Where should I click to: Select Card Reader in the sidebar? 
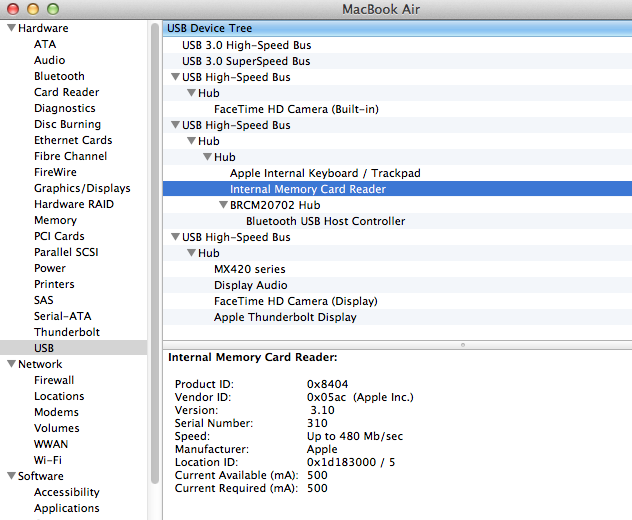point(67,92)
